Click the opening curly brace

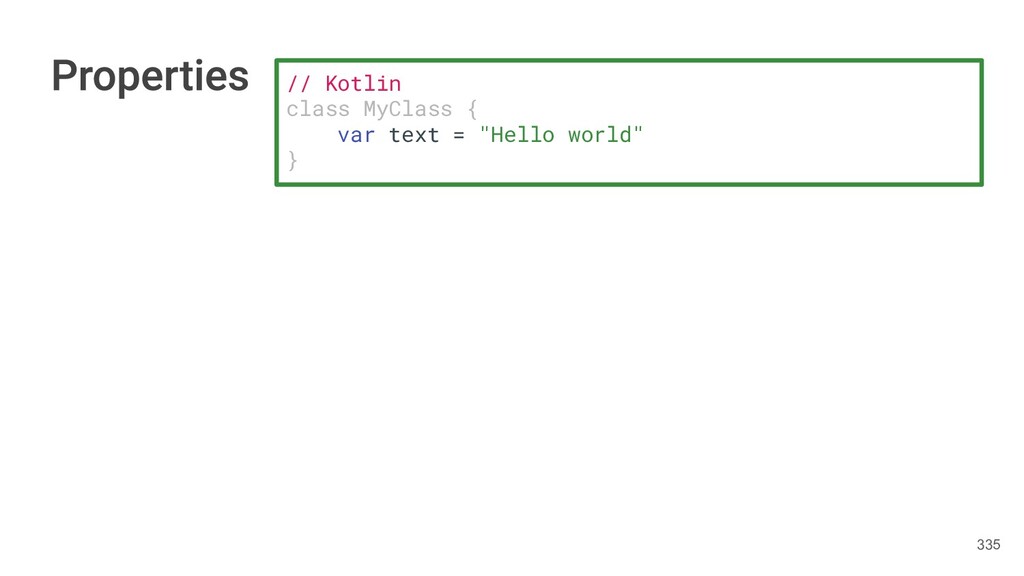(472, 108)
